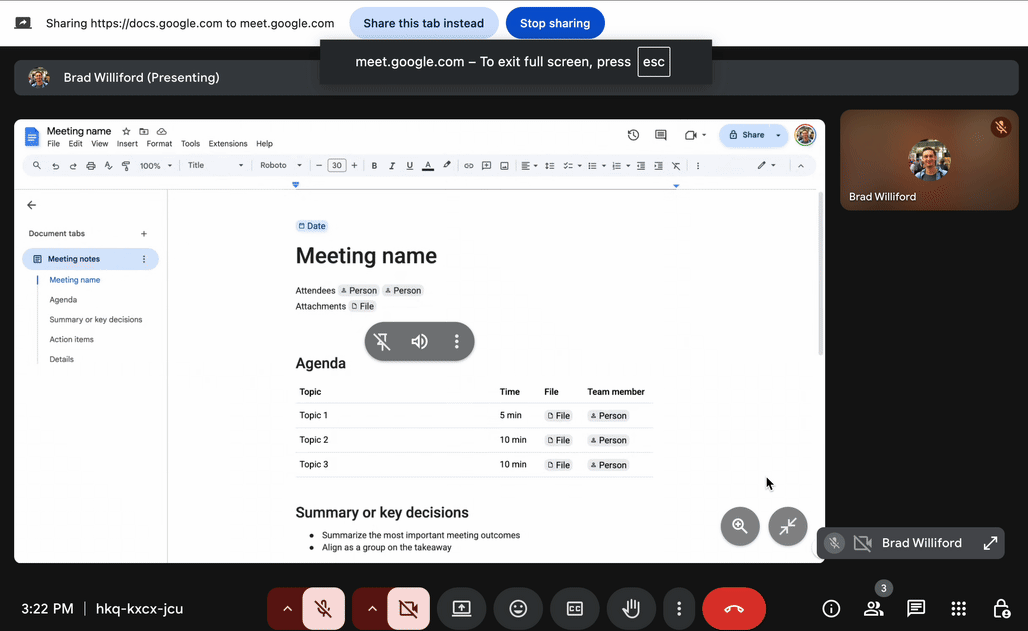Click the red leave call button

pos(734,608)
